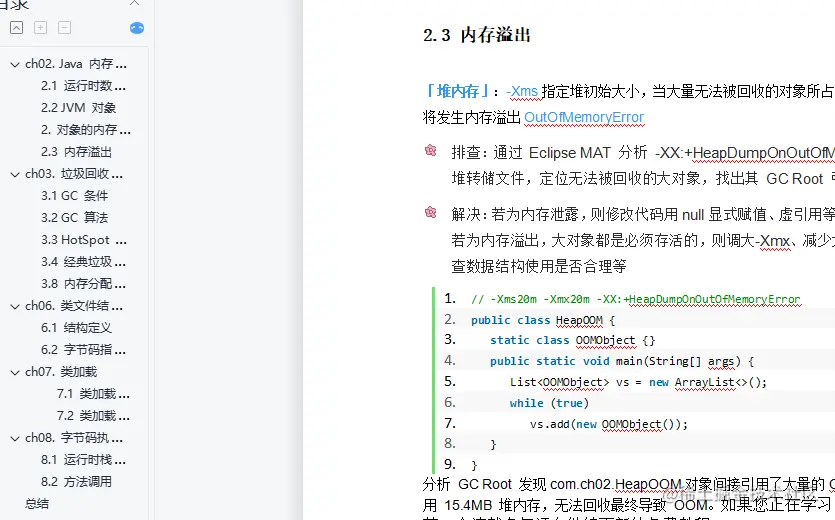Click the com.ch02.HeapOOM text in paragraph
Screen dimensions: 835x520
coord(616,484)
